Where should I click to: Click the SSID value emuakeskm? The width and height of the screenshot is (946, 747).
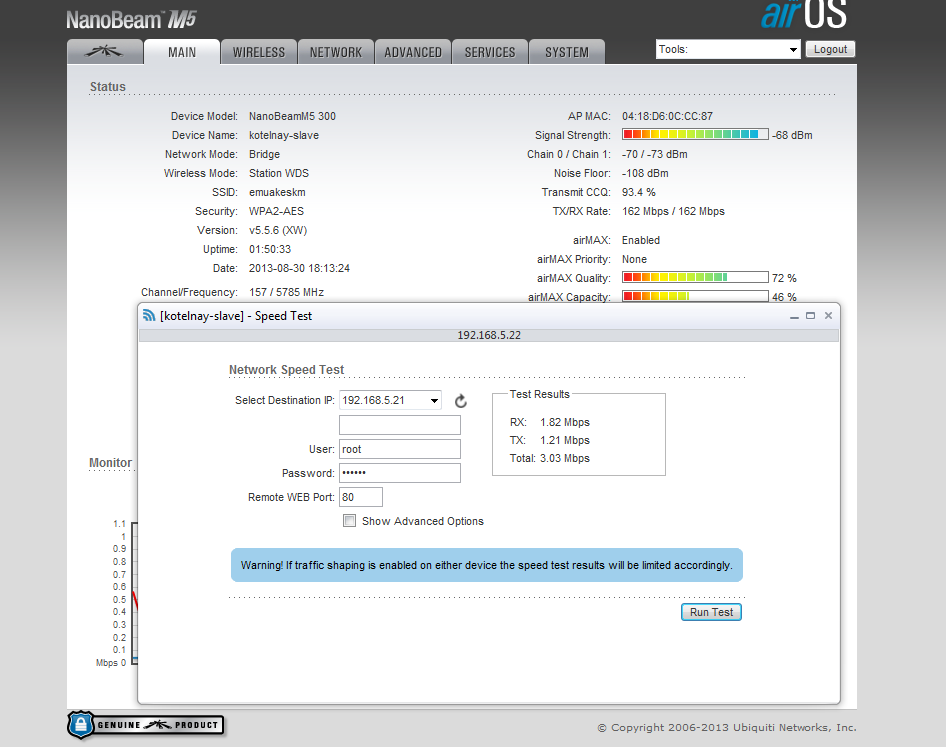pos(277,192)
